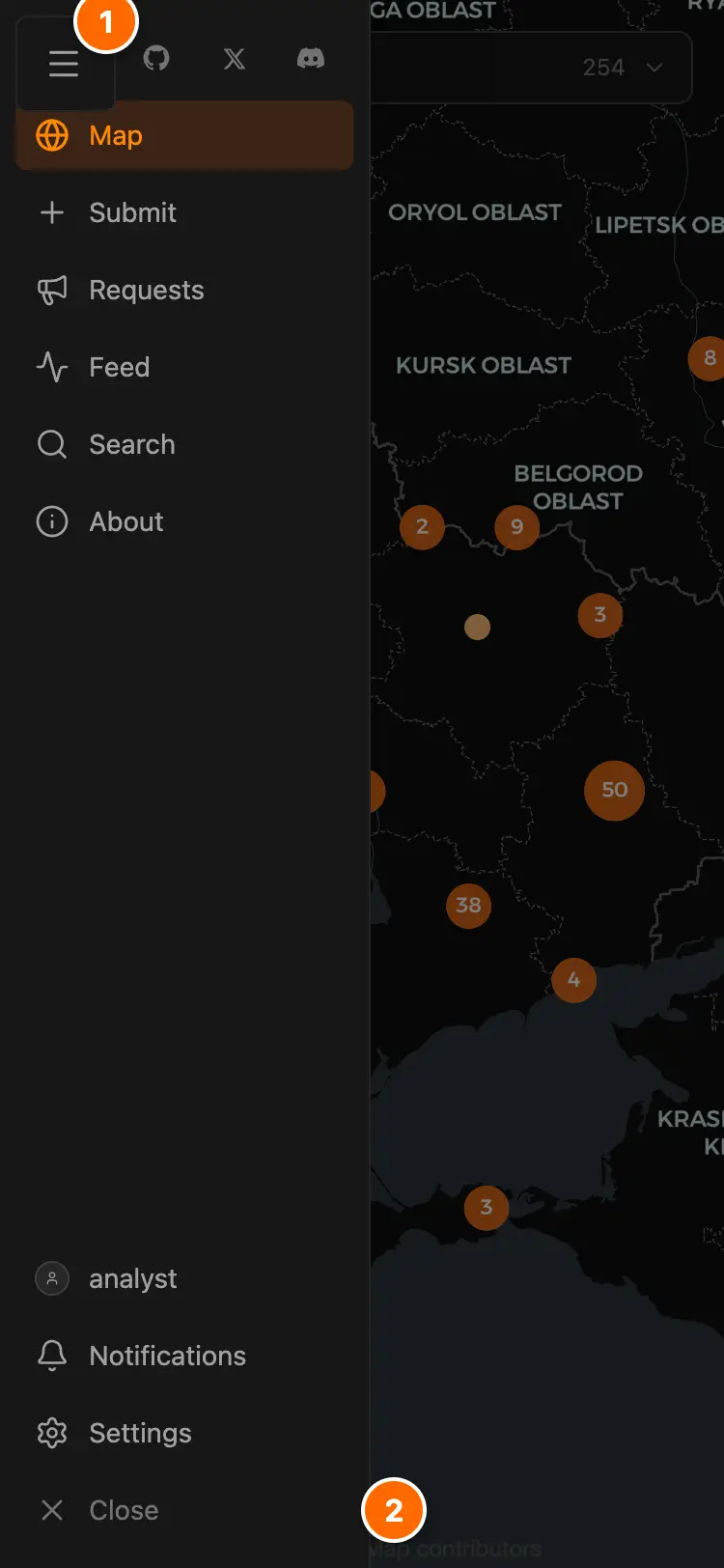The image size is (724, 1568).
Task: Click the Requests megaphone icon
Action: 52,290
